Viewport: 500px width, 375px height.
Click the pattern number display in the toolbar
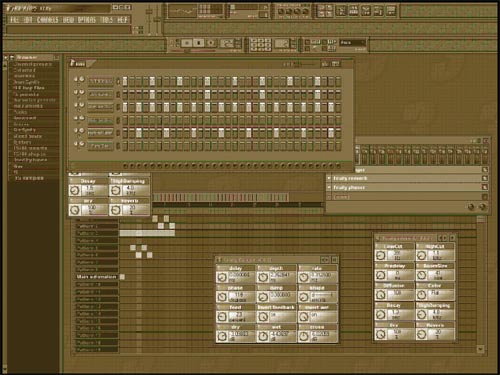(x=281, y=43)
